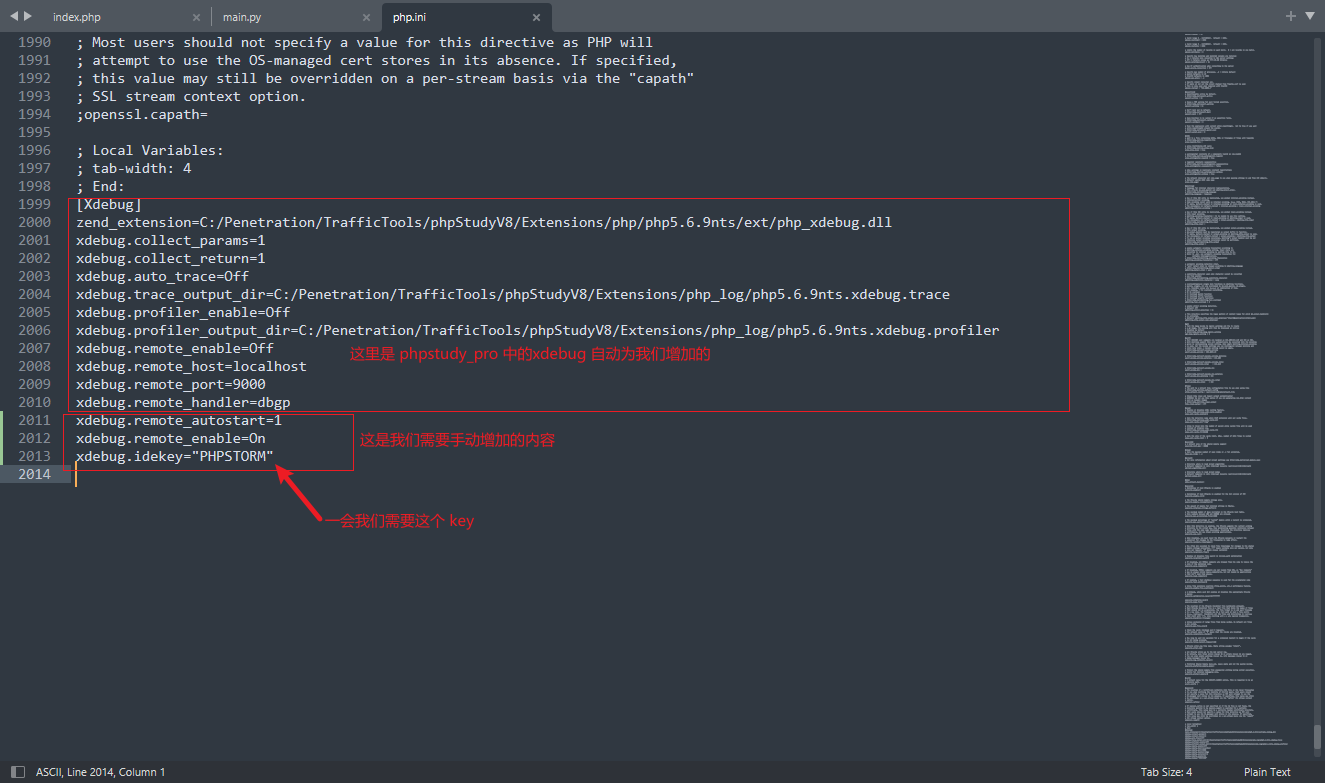Viewport: 1325px width, 783px height.
Task: Click the "; SSL stream context option." comment
Action: click(191, 97)
